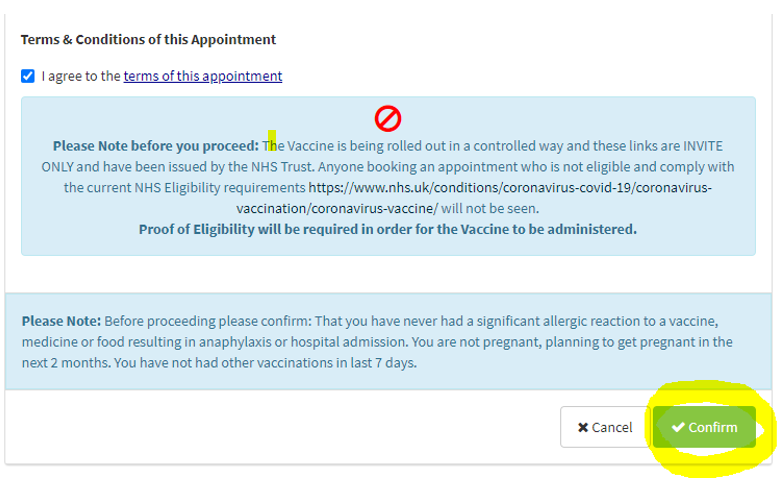Select the Terms & Conditions heading
The image size is (780, 479).
coord(148,39)
